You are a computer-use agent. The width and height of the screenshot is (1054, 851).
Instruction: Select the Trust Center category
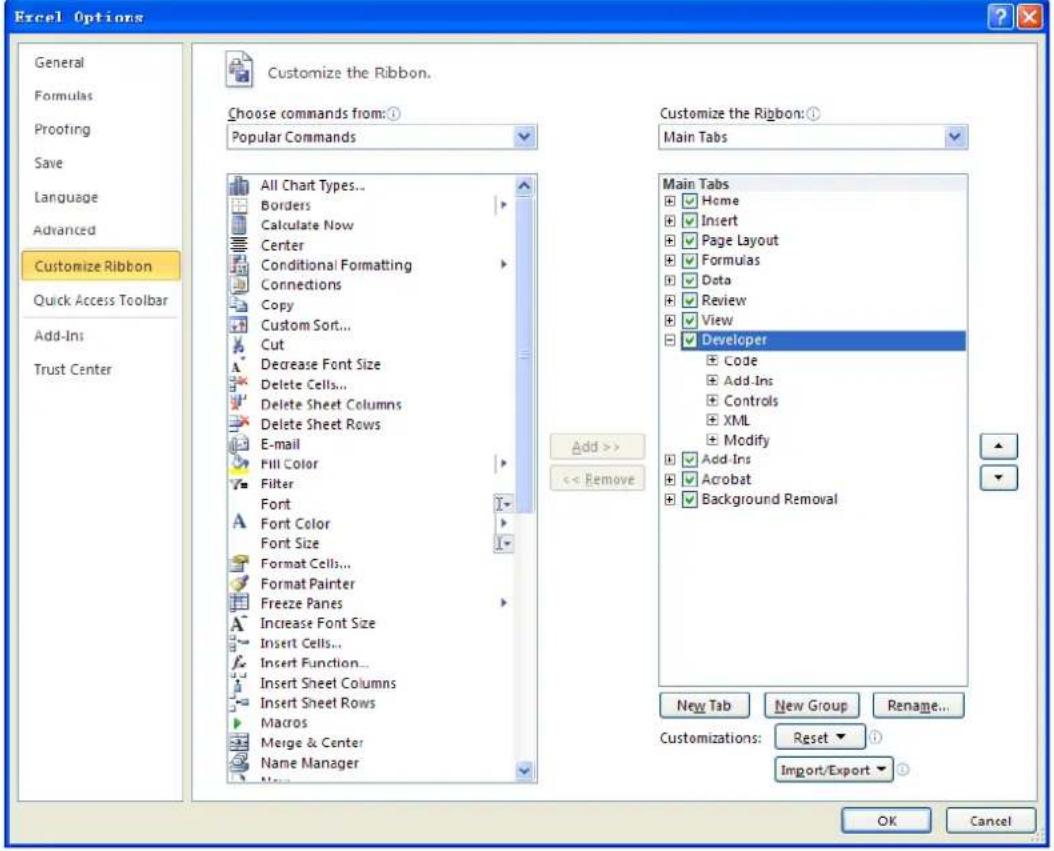(73, 369)
